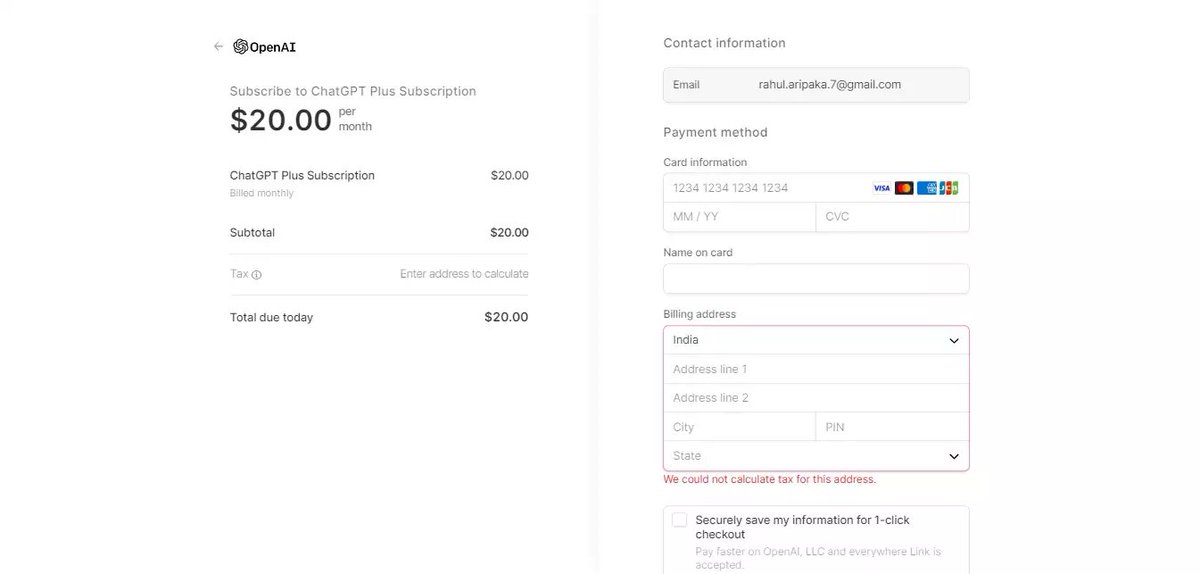Click the OpenAI logo
Image resolution: width=1200 pixels, height=574 pixels.
pos(265,46)
